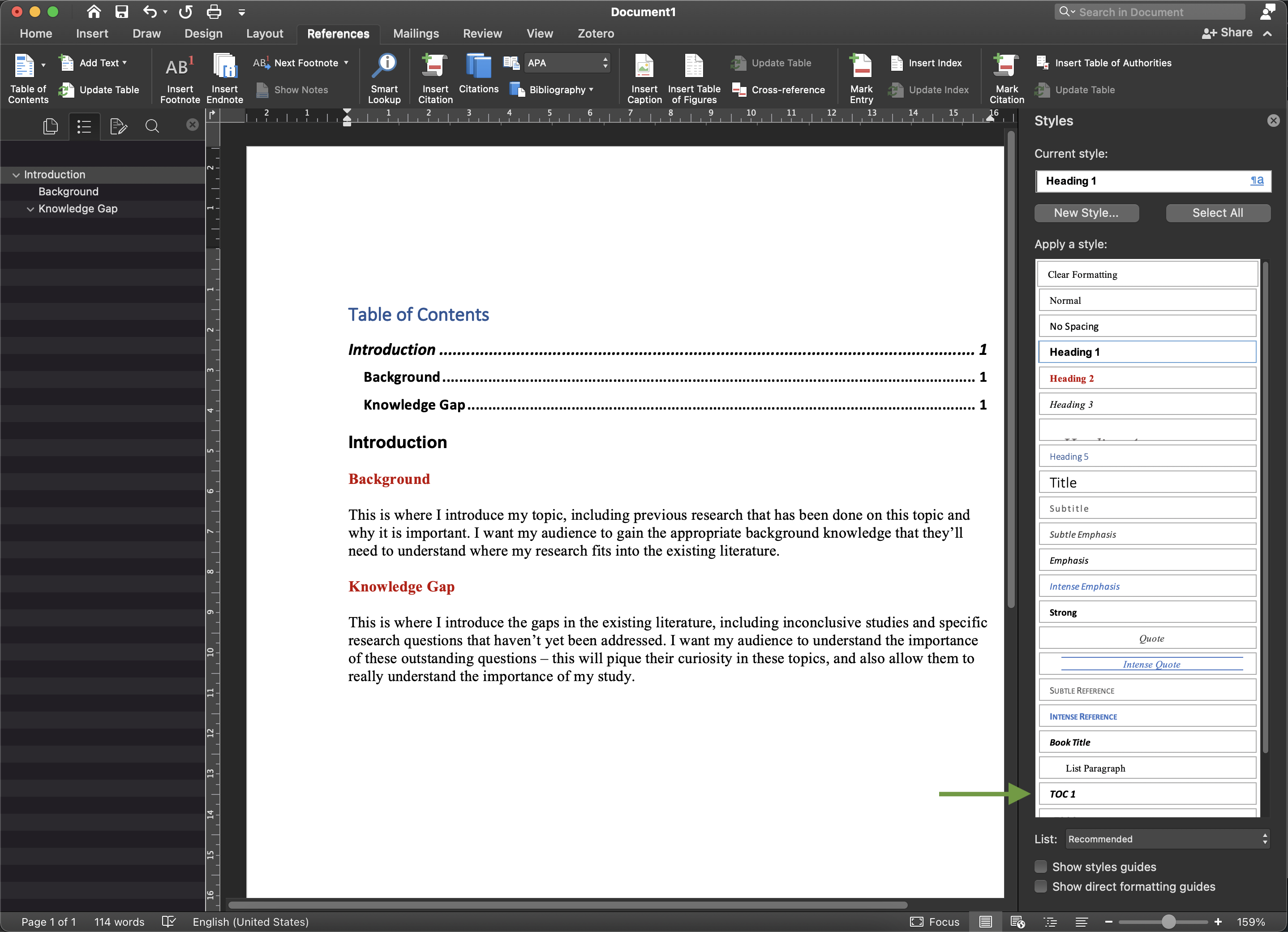Click Mark Entry for the index
The width and height of the screenshot is (1288, 932).
pos(861,78)
